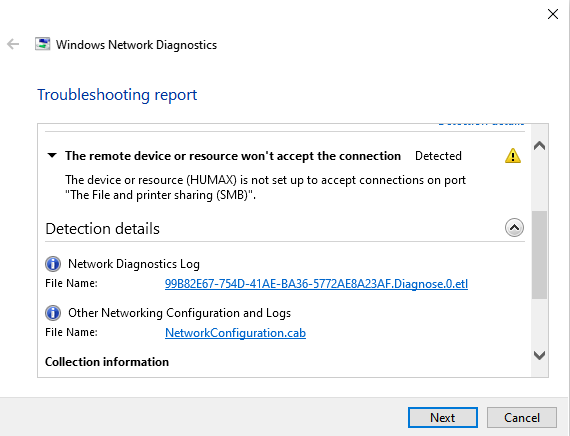Click the Other Networking Configuration and Logs label

(180, 313)
